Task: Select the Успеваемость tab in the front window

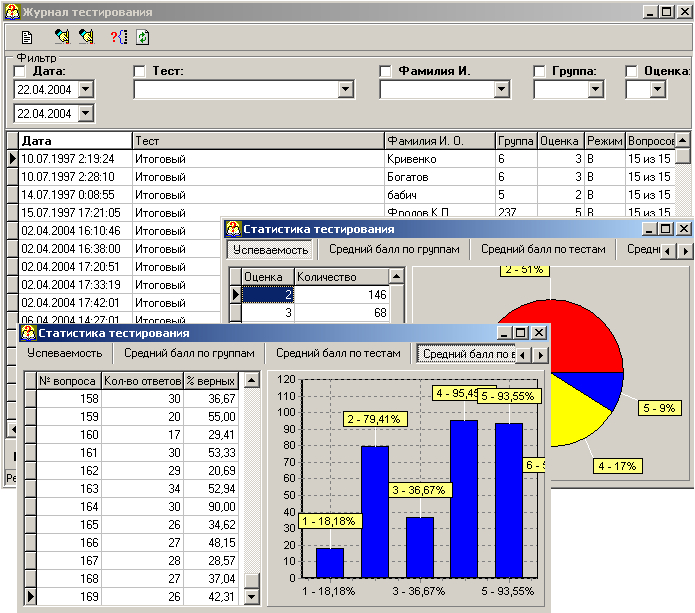Action: (x=64, y=353)
